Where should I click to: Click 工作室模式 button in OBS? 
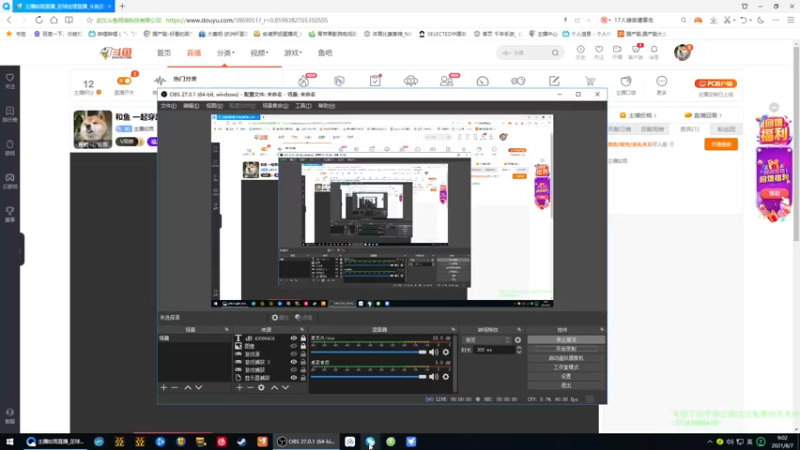pos(566,367)
